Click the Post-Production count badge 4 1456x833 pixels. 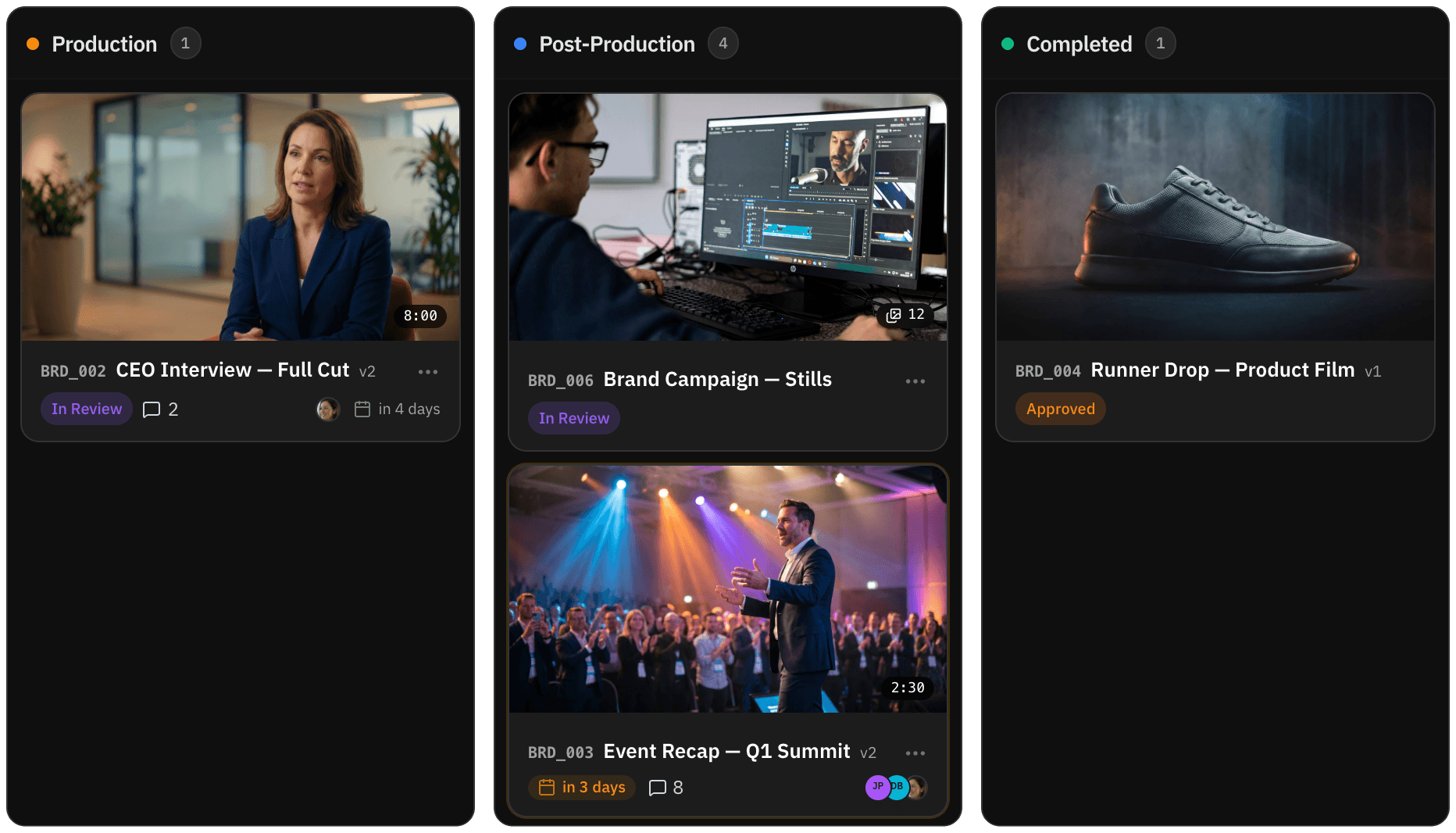(723, 43)
